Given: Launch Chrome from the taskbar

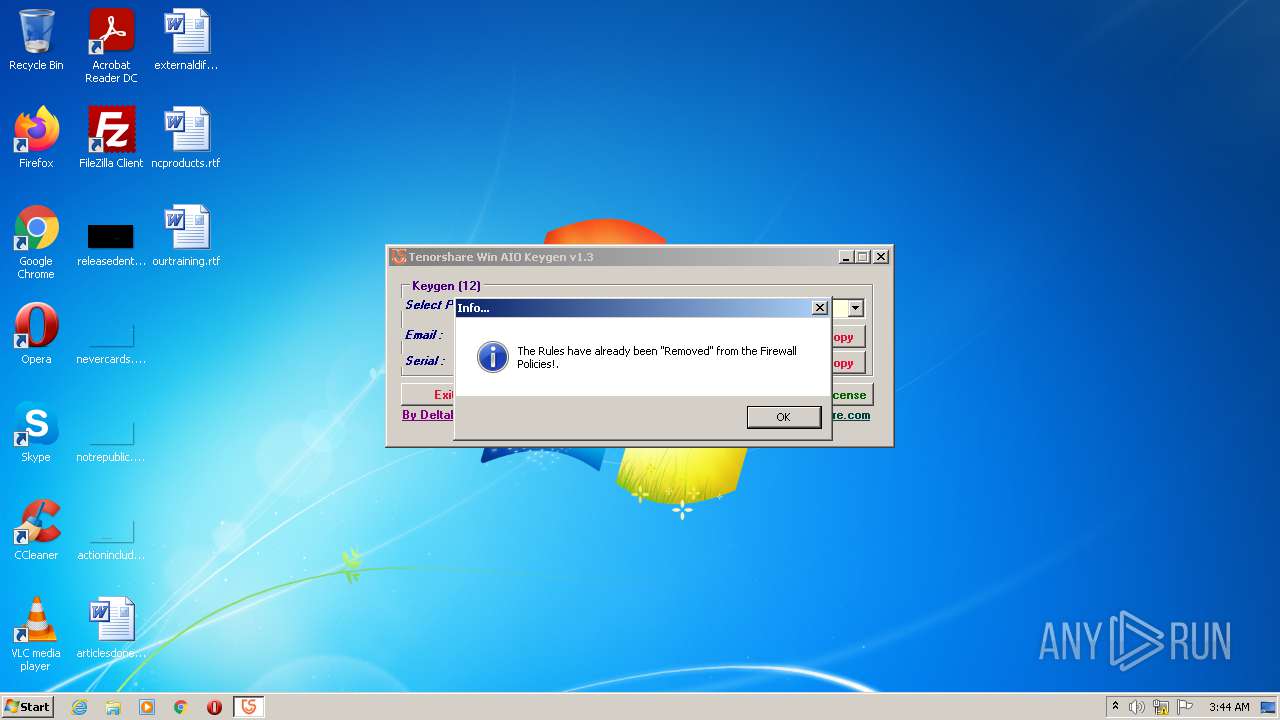Looking at the screenshot, I should pyautogui.click(x=181, y=707).
